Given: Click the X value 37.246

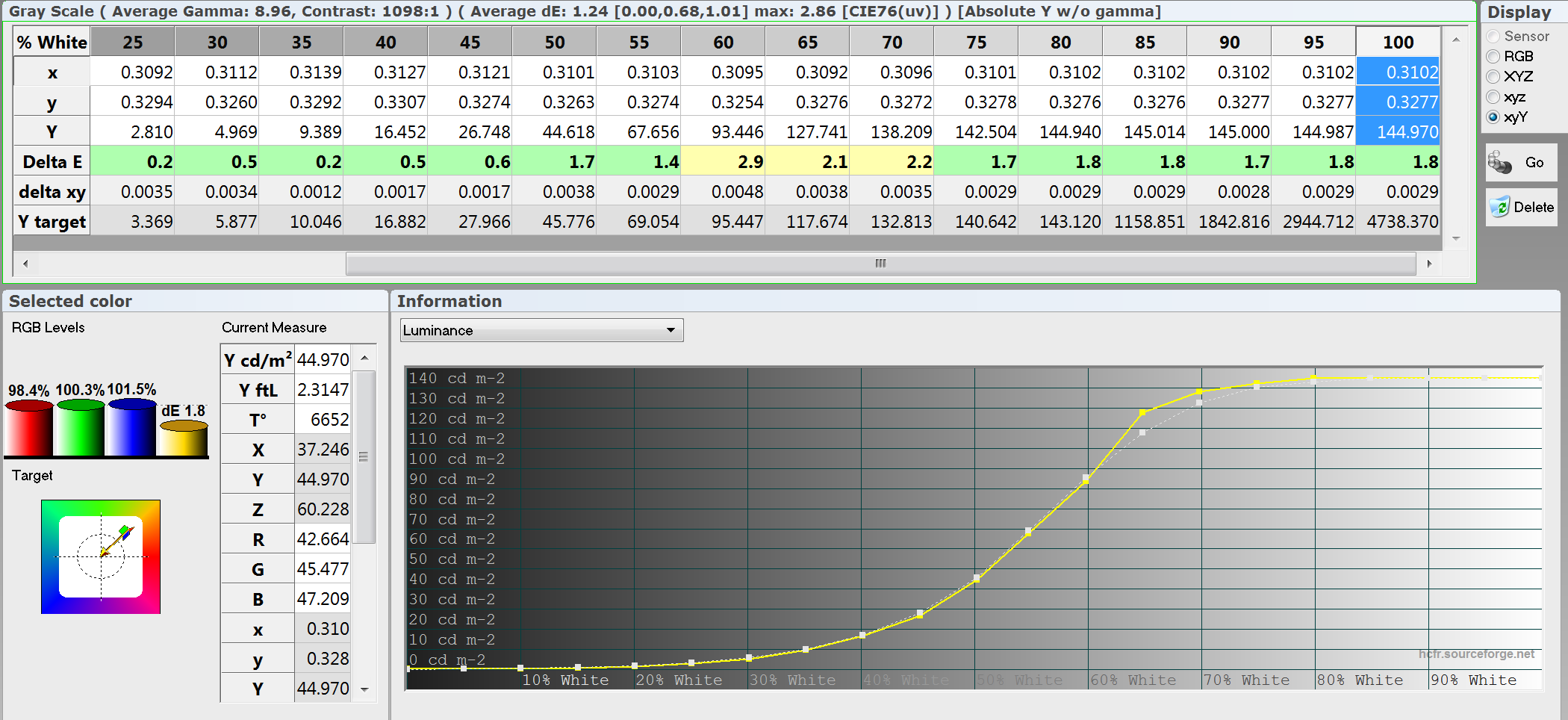Looking at the screenshot, I should tap(323, 449).
